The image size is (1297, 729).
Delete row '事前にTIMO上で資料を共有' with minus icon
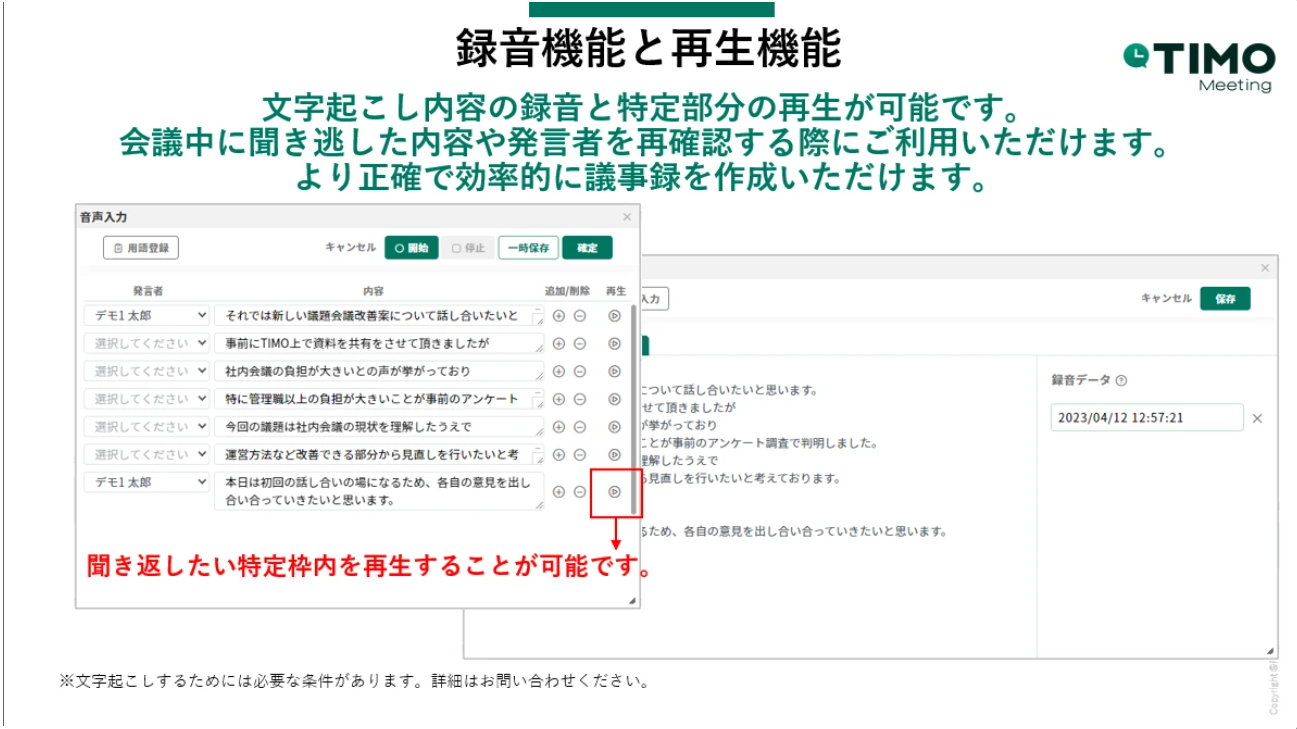click(579, 344)
